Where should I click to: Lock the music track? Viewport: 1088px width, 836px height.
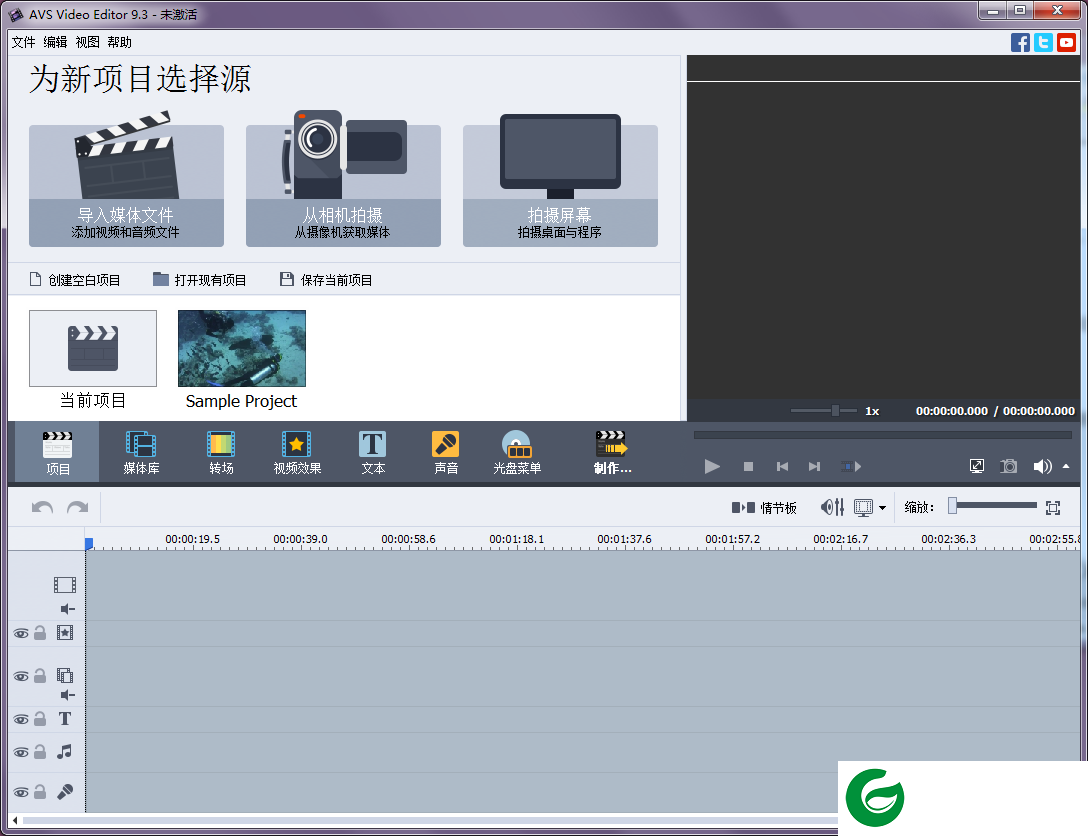[x=40, y=752]
